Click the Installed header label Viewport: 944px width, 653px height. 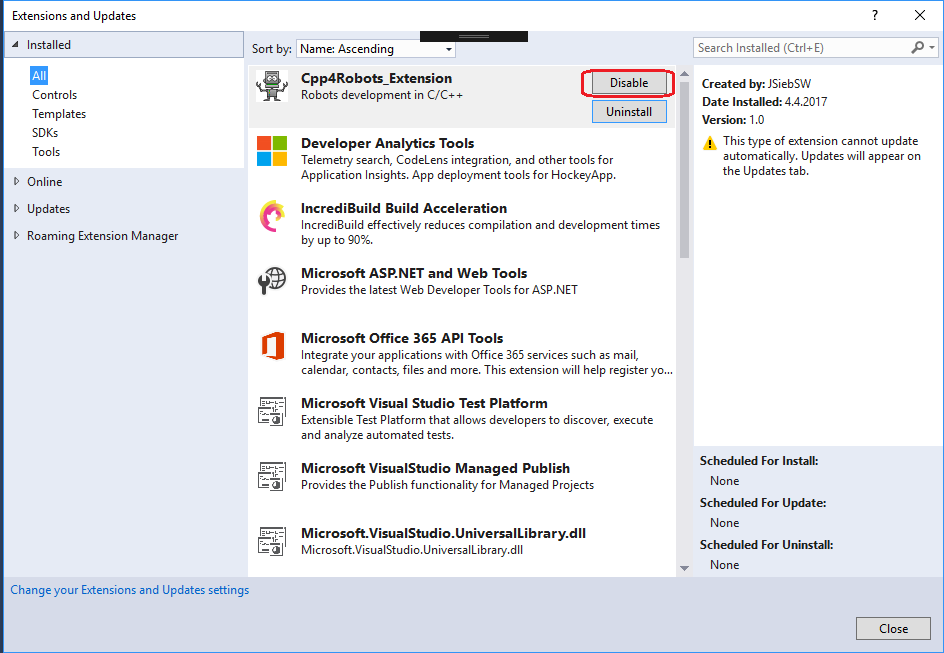(49, 45)
